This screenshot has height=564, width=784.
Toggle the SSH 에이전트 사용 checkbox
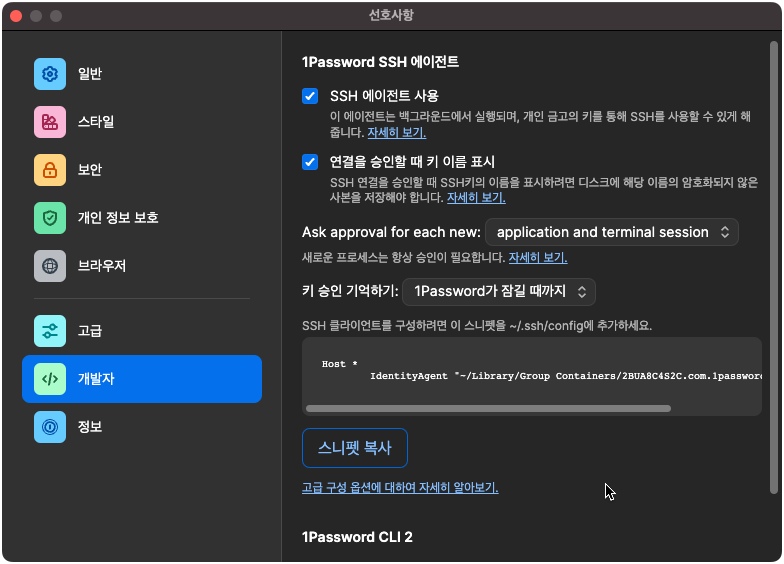[x=310, y=96]
